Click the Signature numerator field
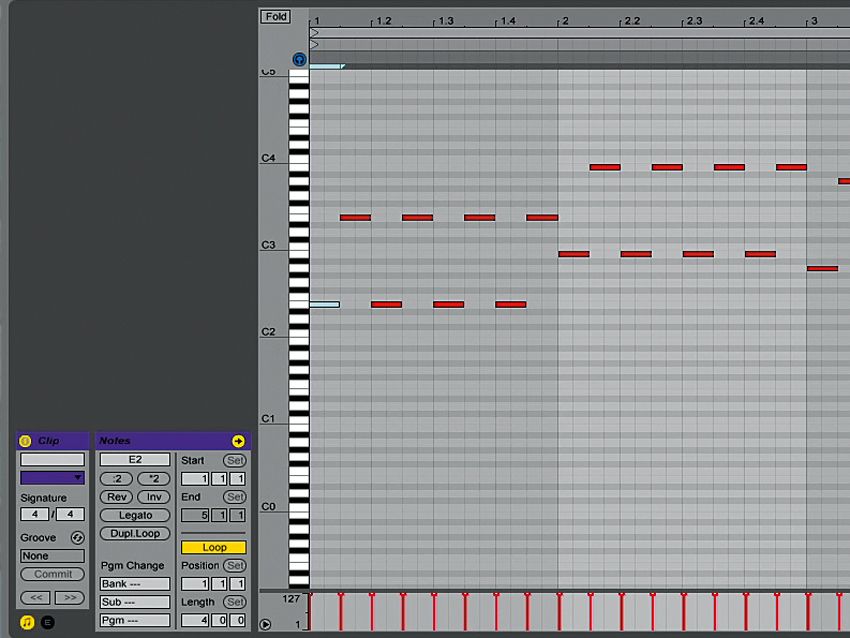 [x=33, y=514]
